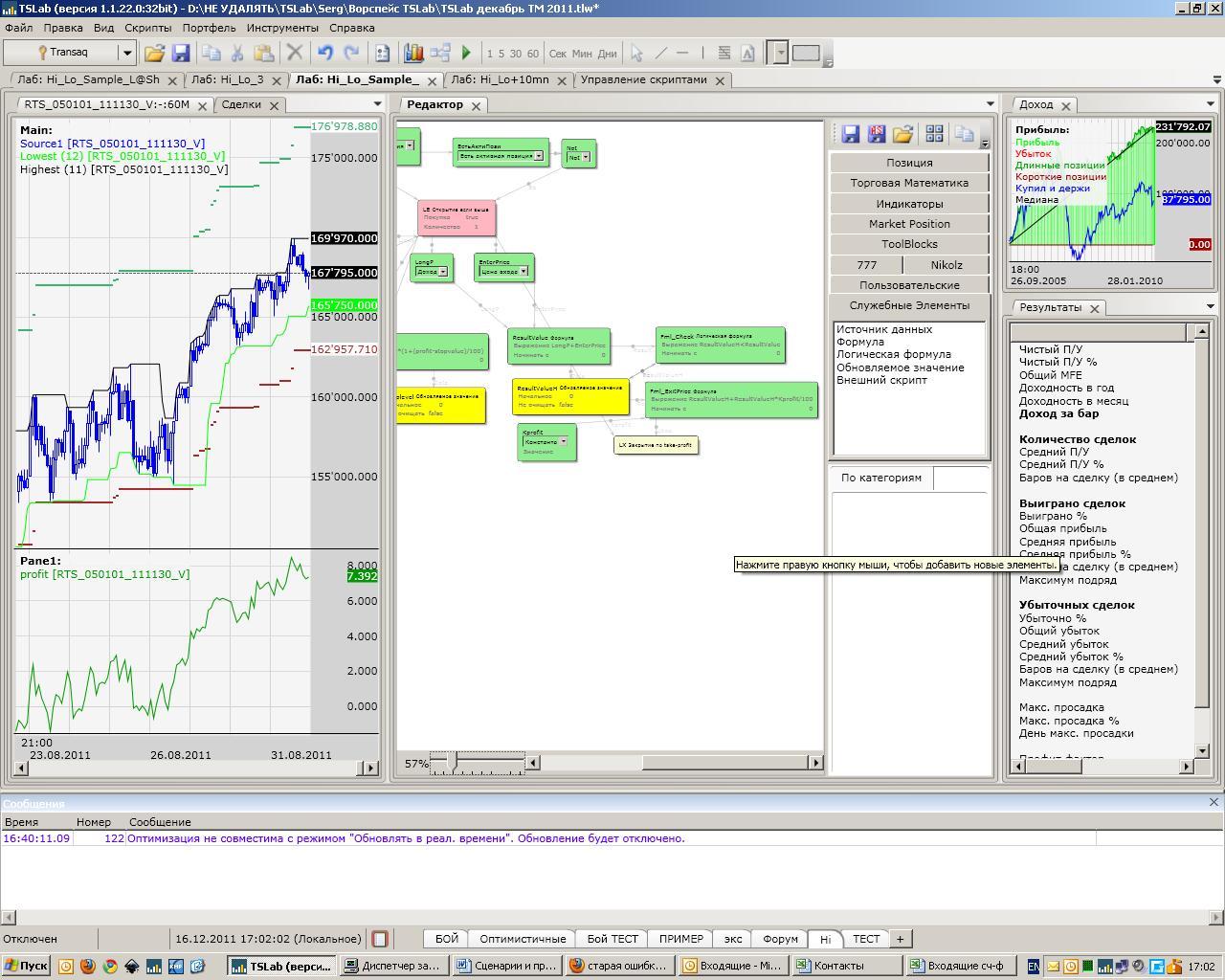
Task: Click the bar chart icon in toolbar
Action: click(413, 54)
